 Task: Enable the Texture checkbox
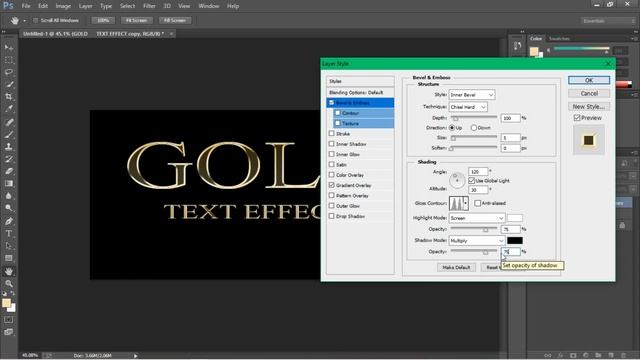(338, 123)
